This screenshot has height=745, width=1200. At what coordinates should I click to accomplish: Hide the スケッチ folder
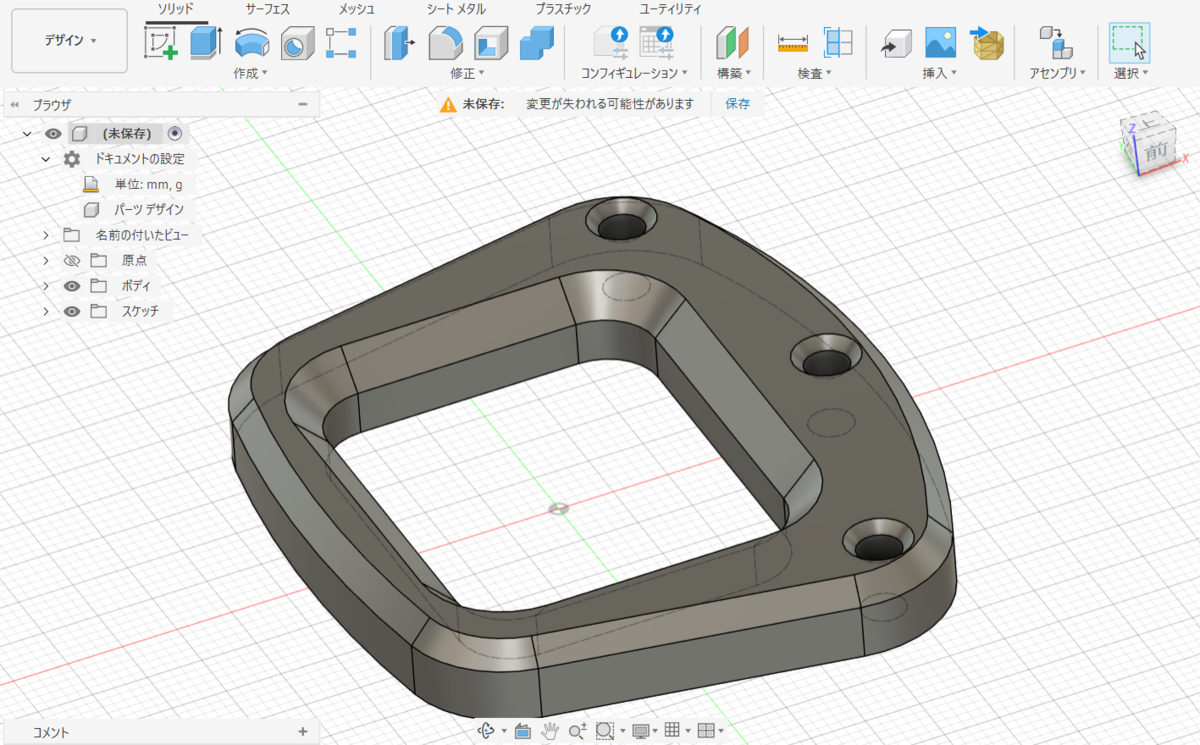[x=71, y=311]
